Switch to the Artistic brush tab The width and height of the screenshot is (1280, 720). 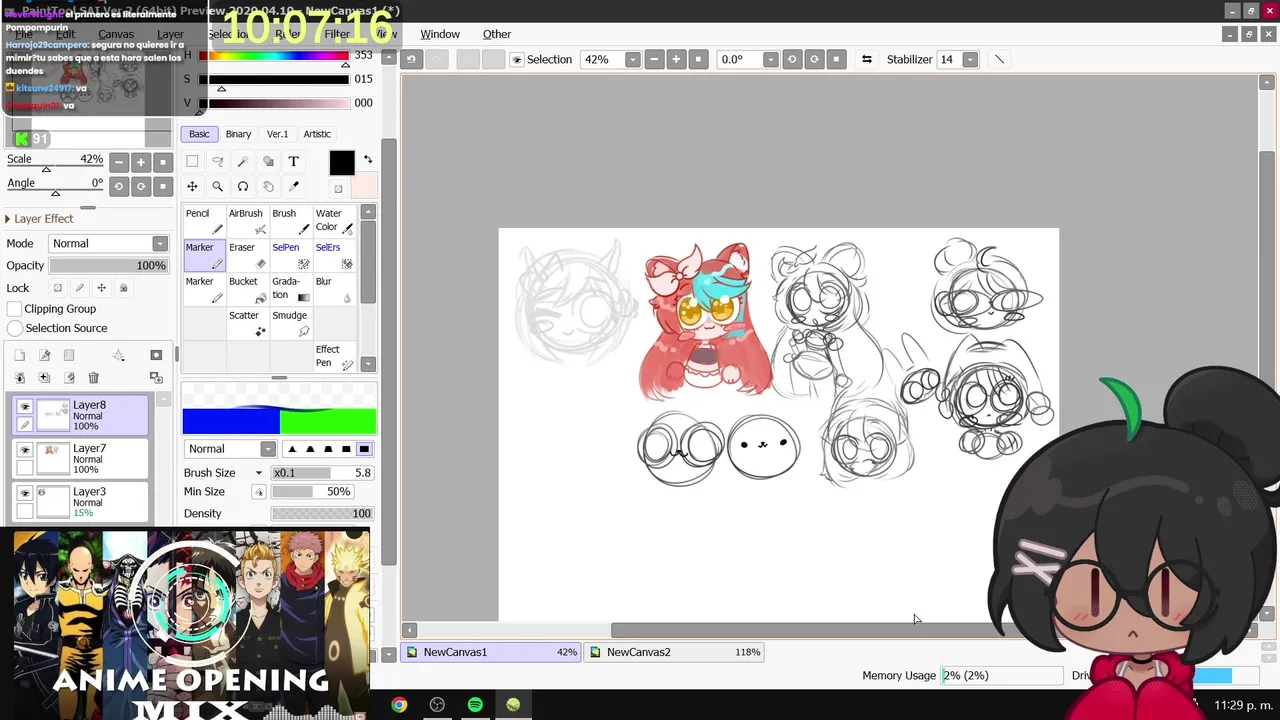[317, 134]
